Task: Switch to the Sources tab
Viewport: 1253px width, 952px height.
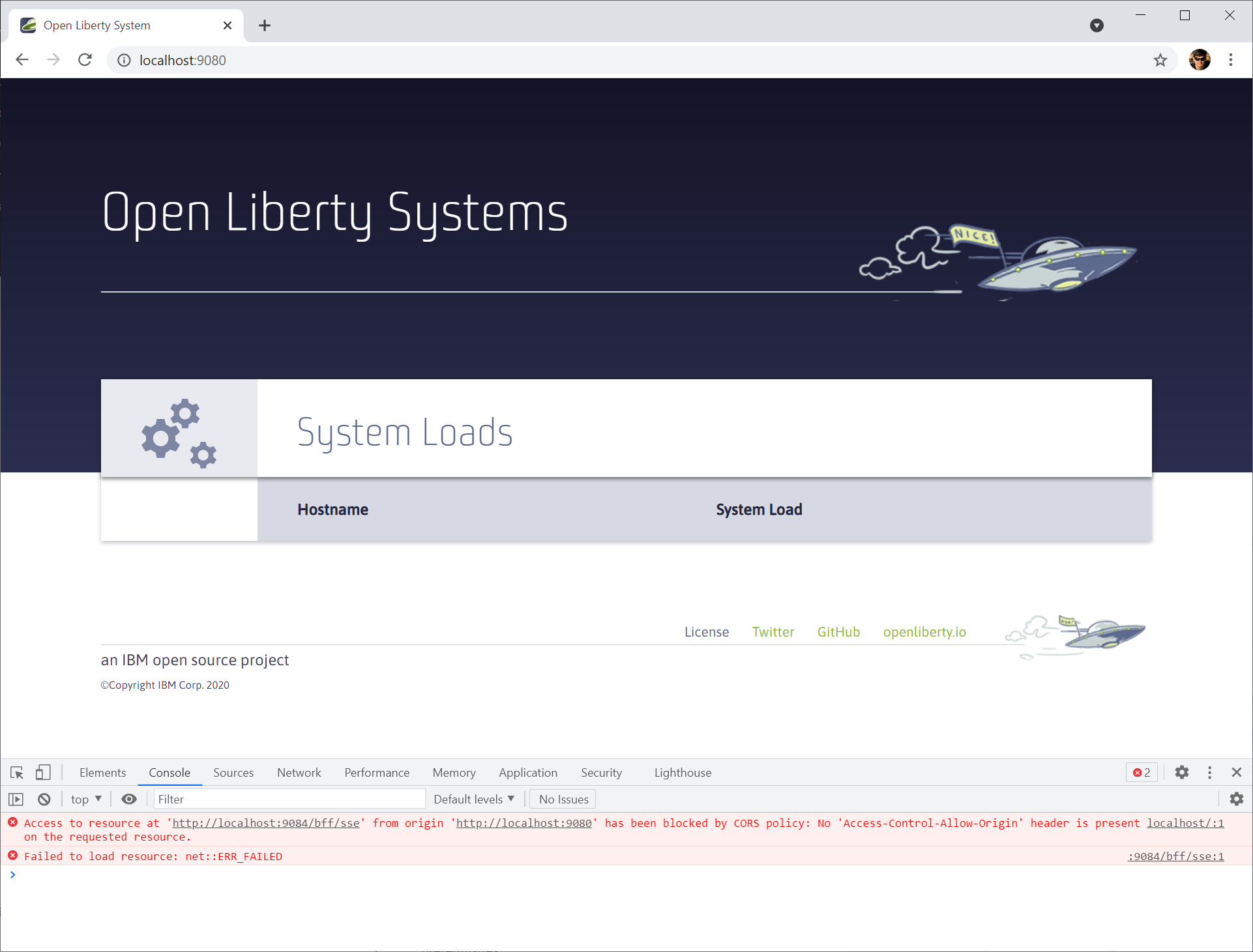Action: (x=233, y=773)
